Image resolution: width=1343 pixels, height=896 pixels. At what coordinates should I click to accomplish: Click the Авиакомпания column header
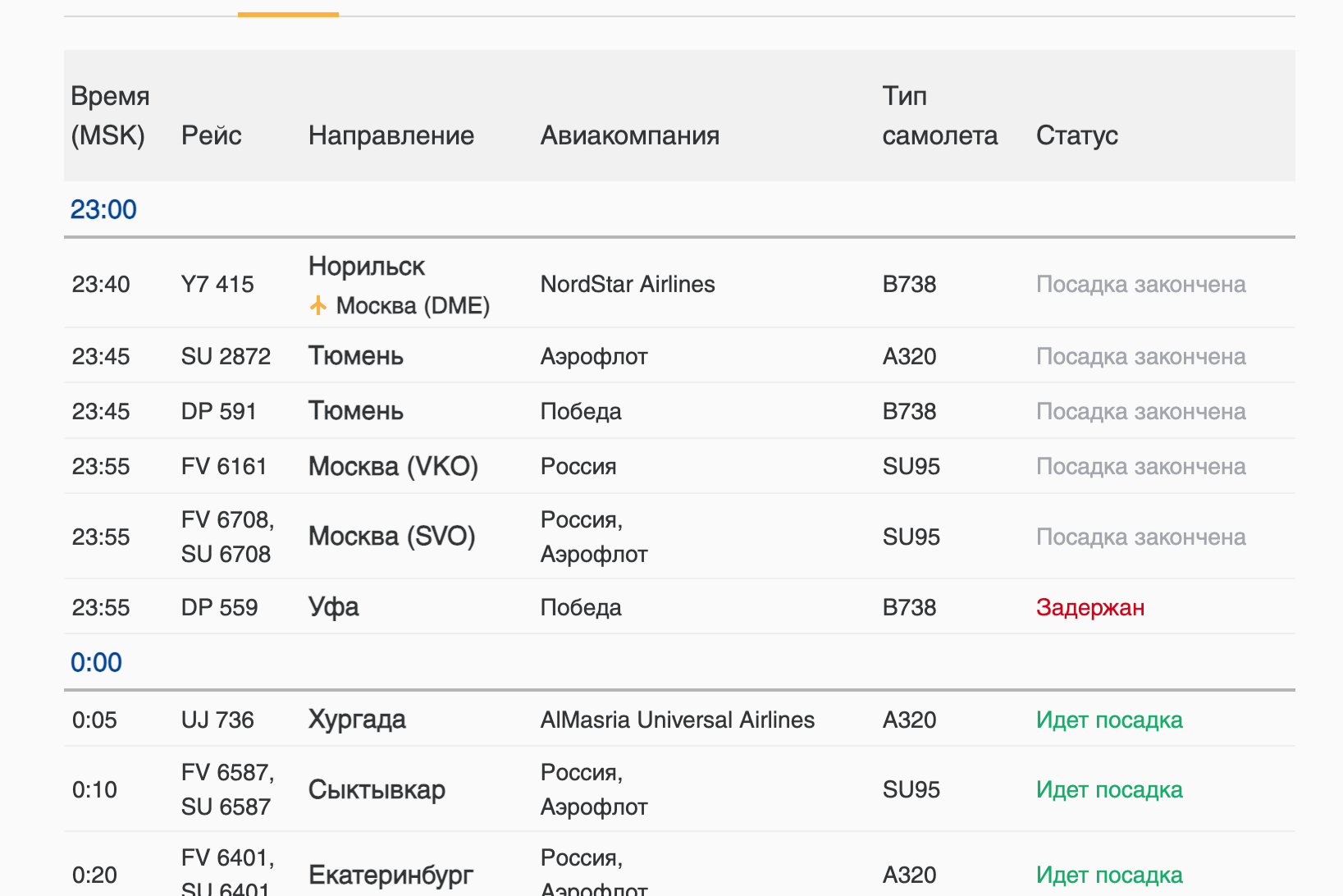(629, 135)
